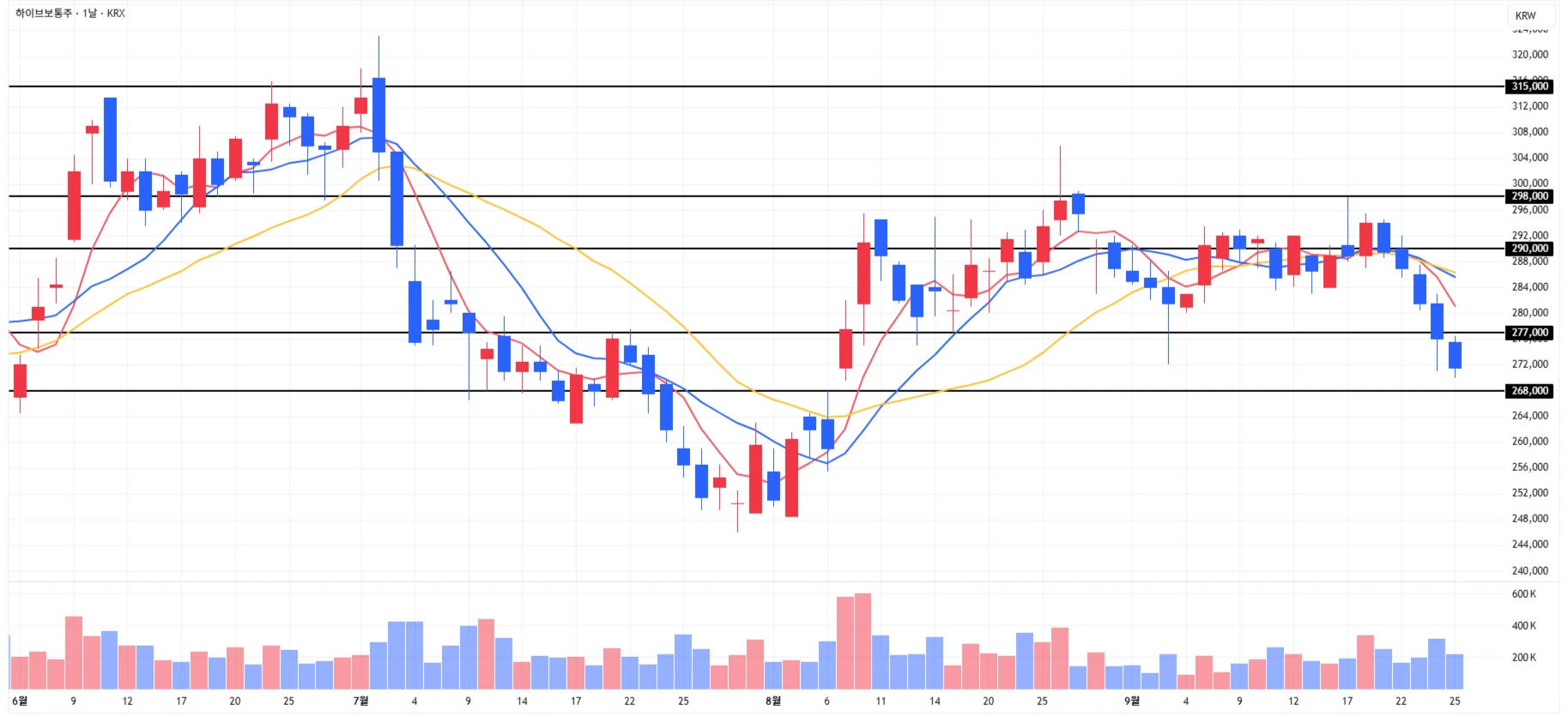Click the 6월 label on date axis
The height and width of the screenshot is (717, 1568).
coord(20,702)
